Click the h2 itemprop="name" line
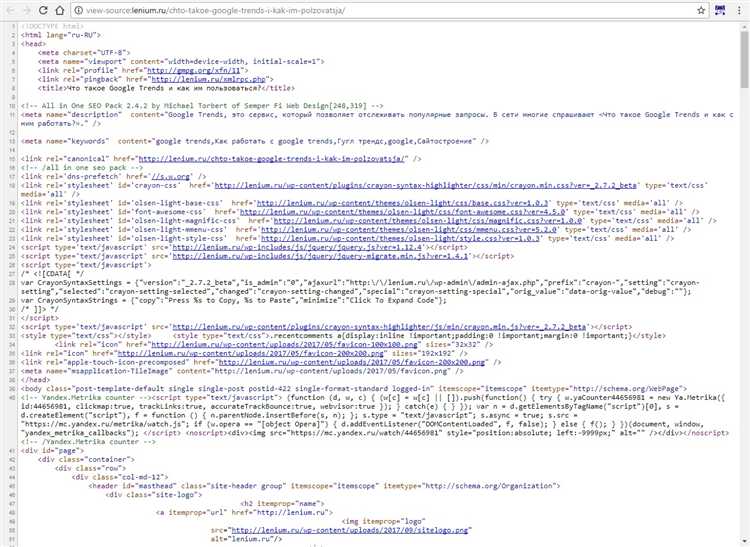 click(x=282, y=503)
